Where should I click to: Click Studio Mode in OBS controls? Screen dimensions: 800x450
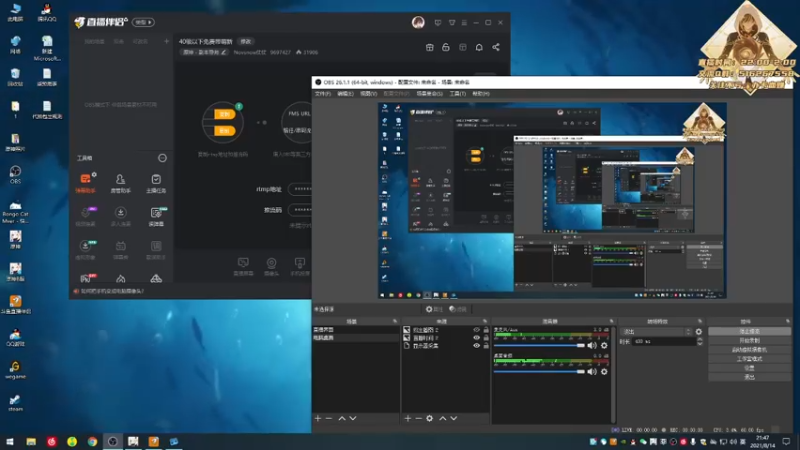(x=749, y=359)
